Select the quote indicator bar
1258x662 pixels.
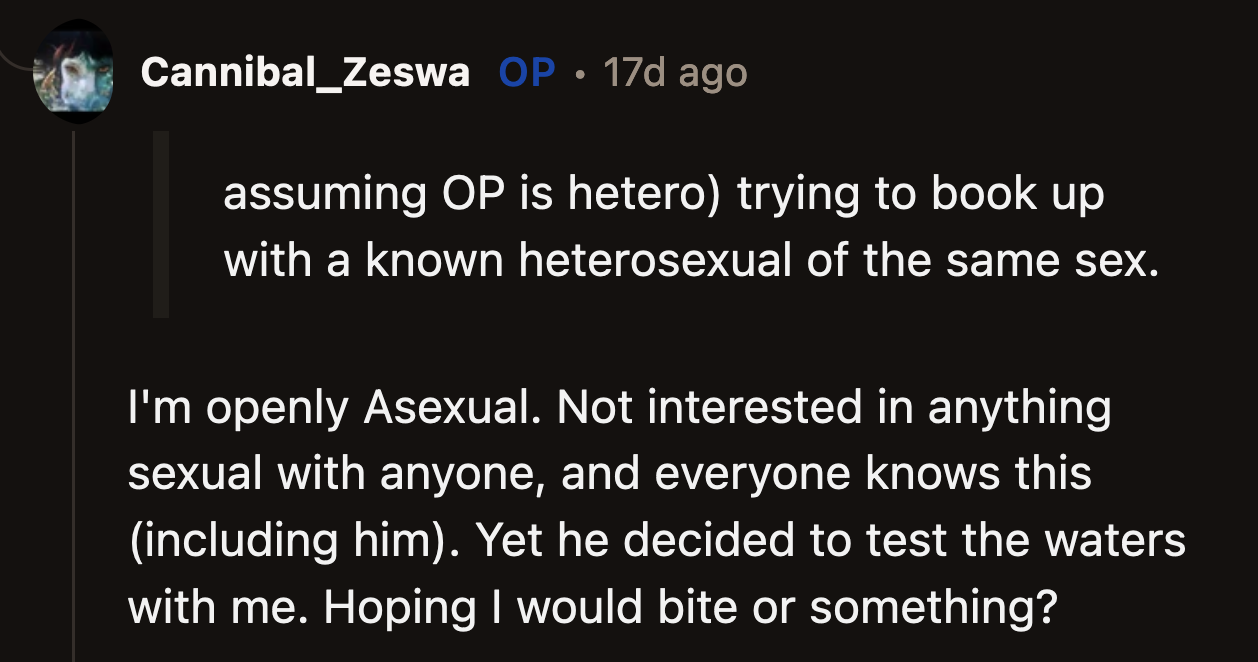[162, 225]
